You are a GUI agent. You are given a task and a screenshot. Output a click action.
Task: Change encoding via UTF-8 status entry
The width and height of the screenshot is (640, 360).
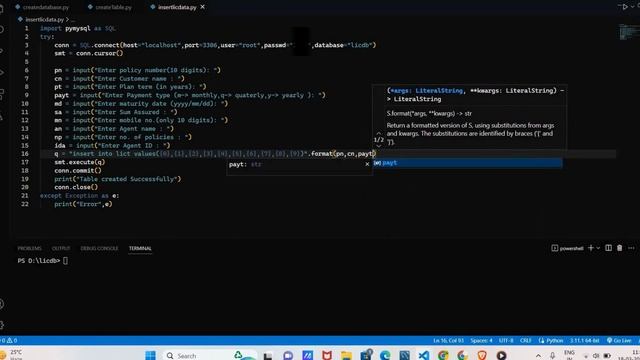[x=506, y=340]
